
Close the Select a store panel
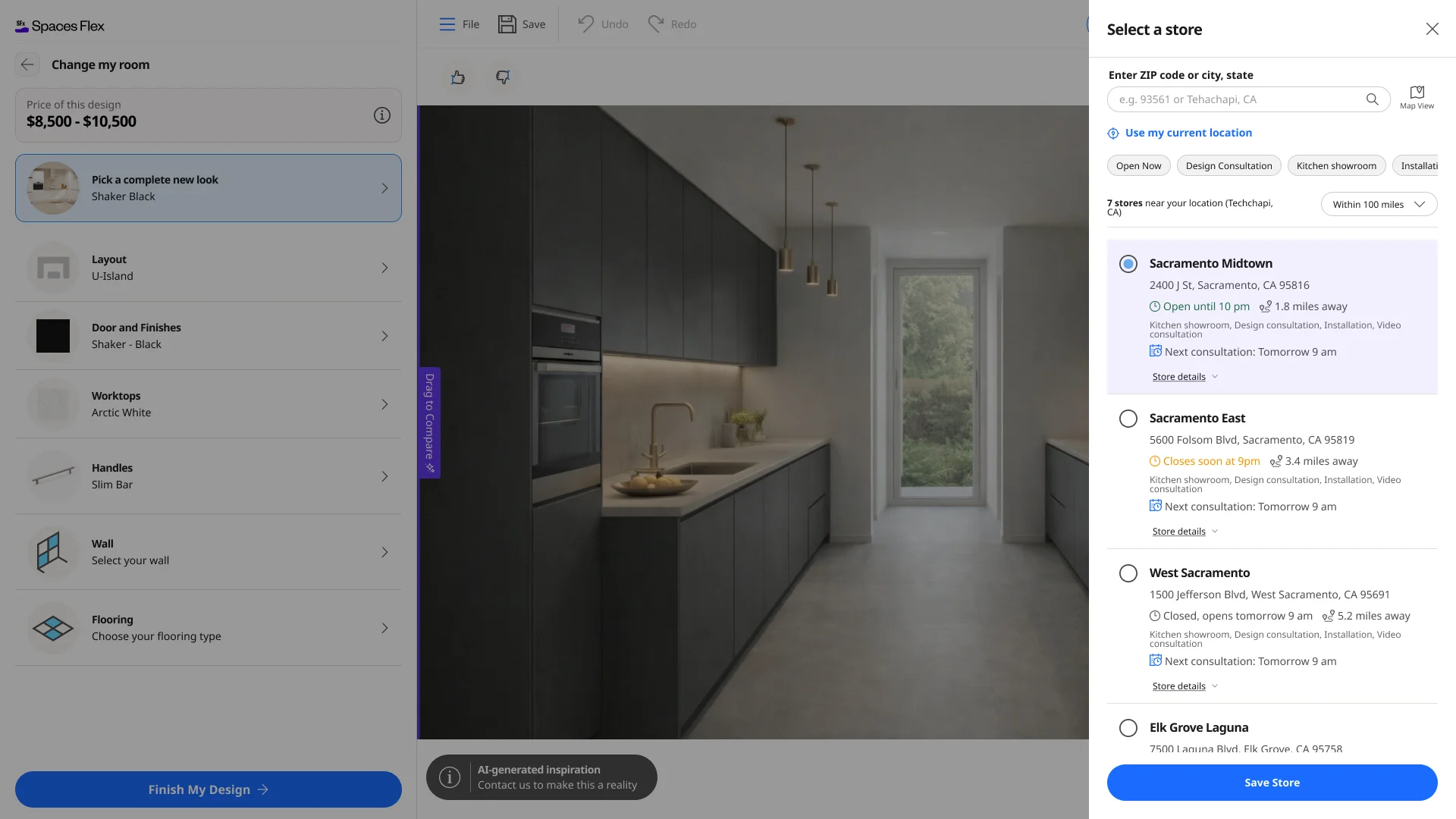click(x=1432, y=29)
